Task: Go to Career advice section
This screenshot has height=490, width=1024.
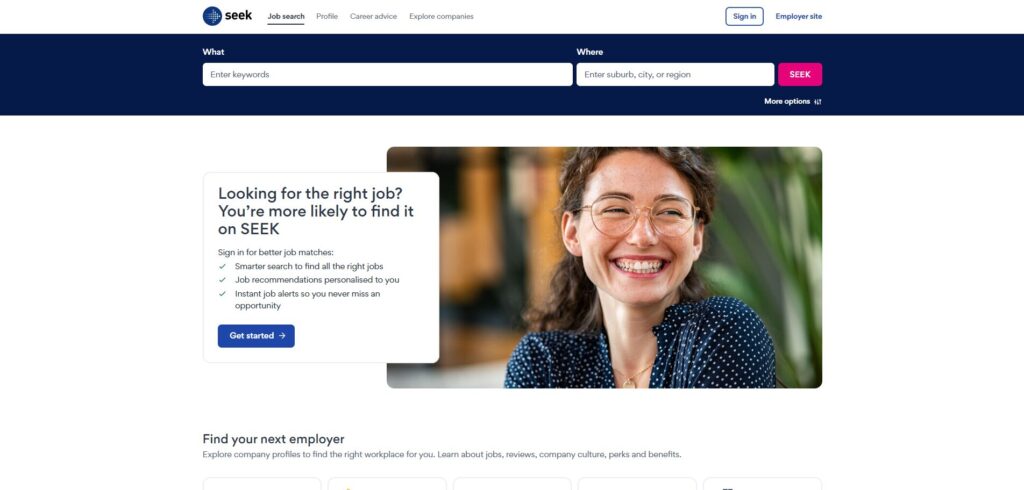Action: (374, 16)
